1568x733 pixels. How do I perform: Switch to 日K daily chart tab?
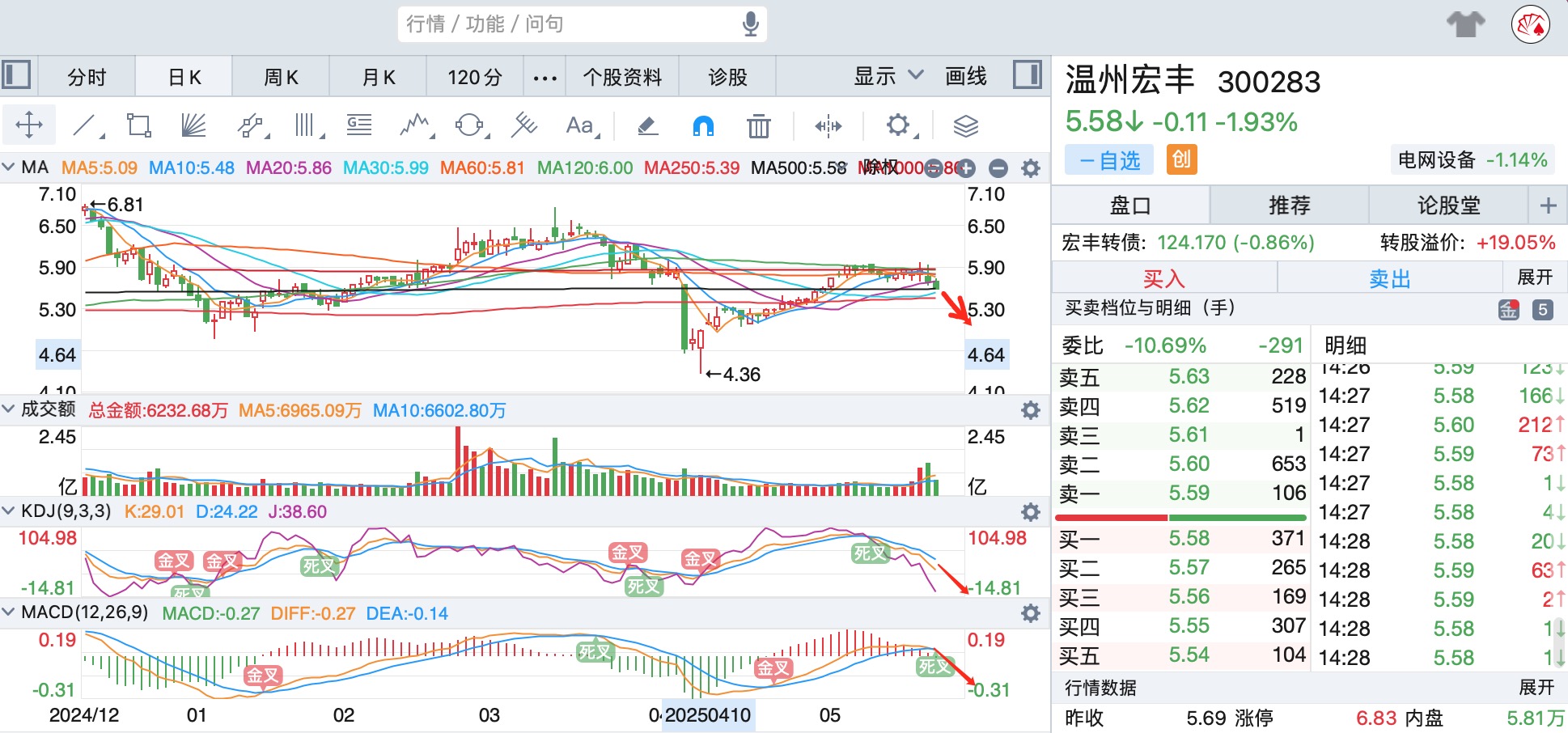[184, 77]
